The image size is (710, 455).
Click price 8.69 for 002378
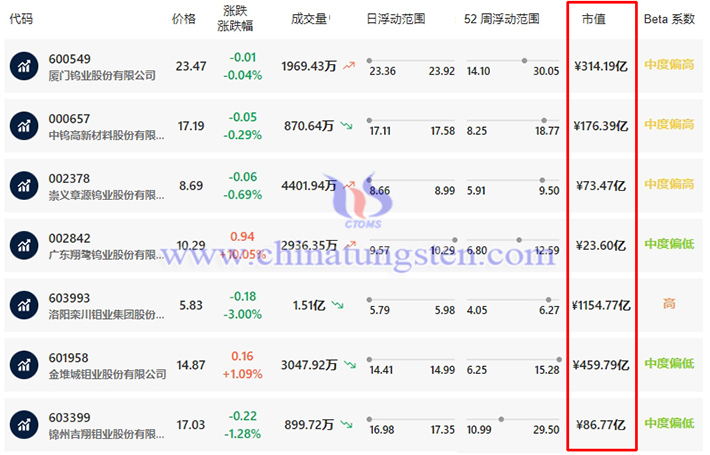click(191, 186)
